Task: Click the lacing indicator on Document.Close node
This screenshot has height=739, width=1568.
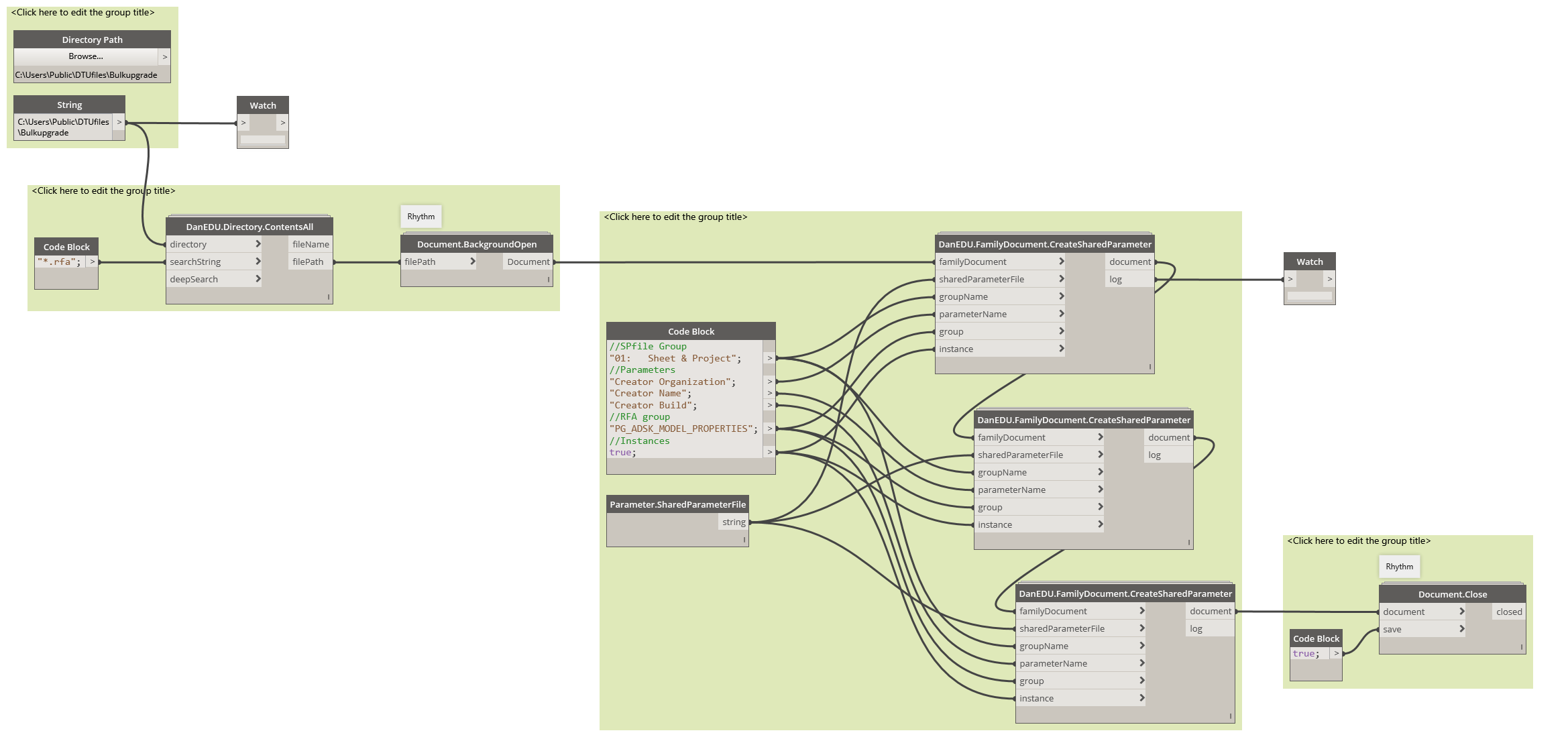Action: [1521, 647]
